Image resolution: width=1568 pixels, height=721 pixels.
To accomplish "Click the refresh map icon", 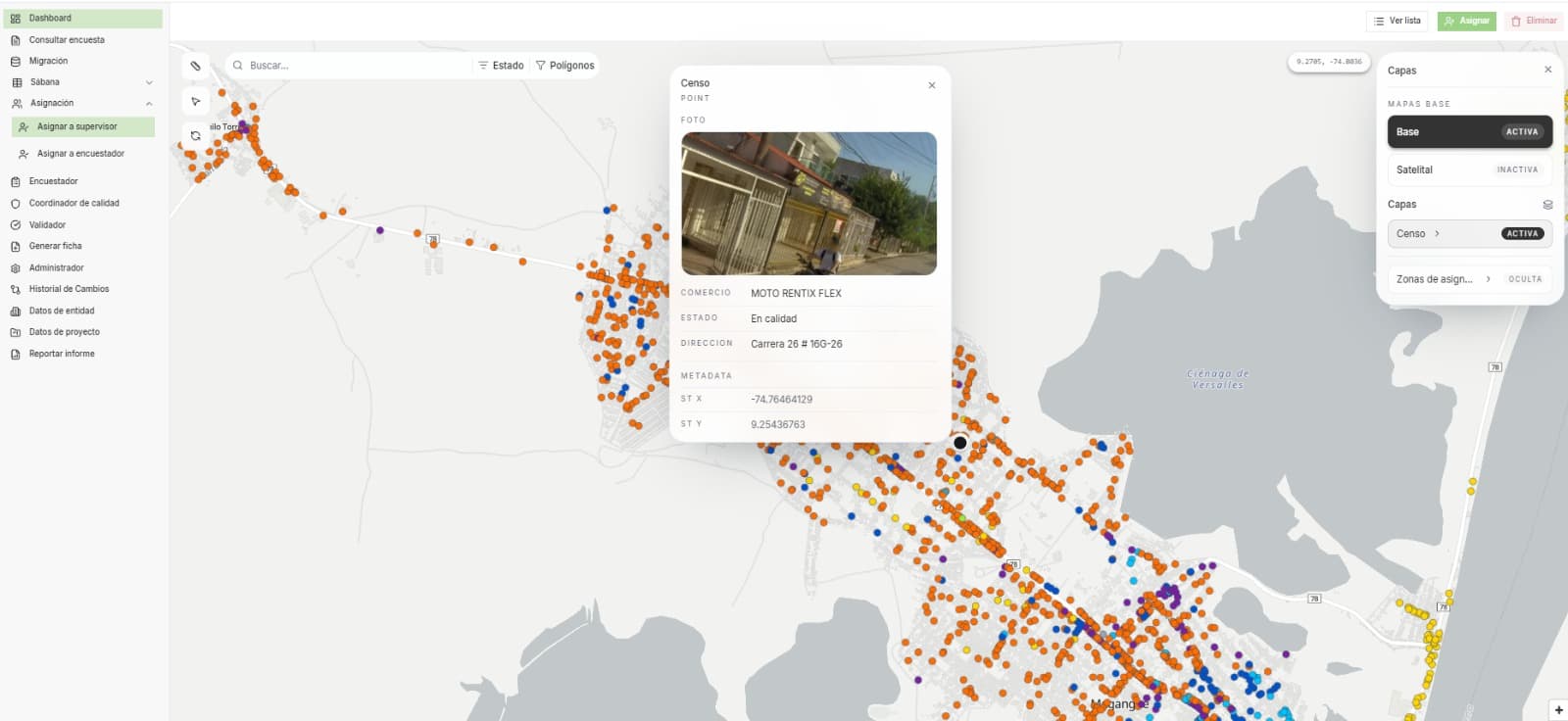I will (x=196, y=136).
